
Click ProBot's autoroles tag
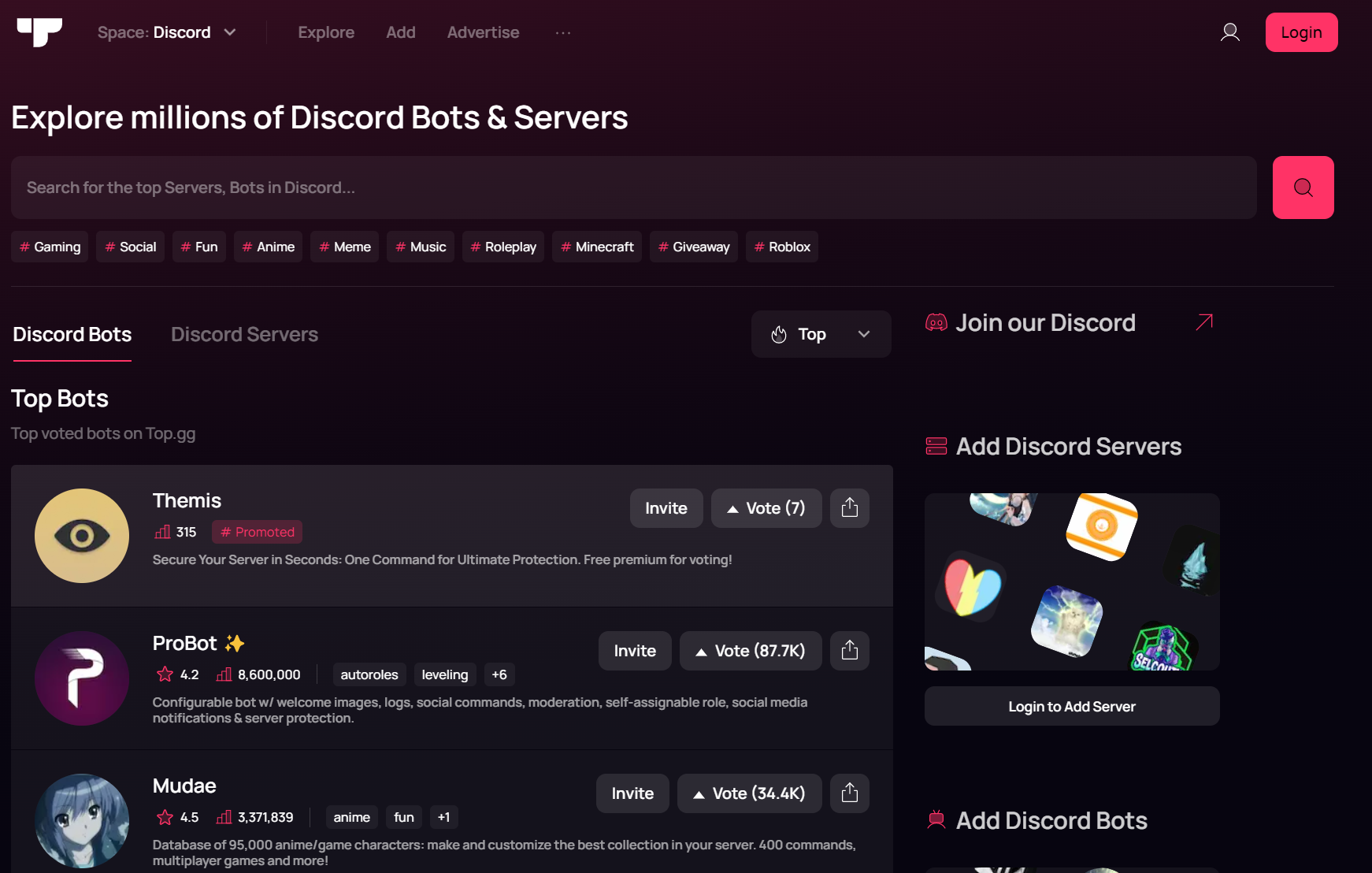click(369, 674)
